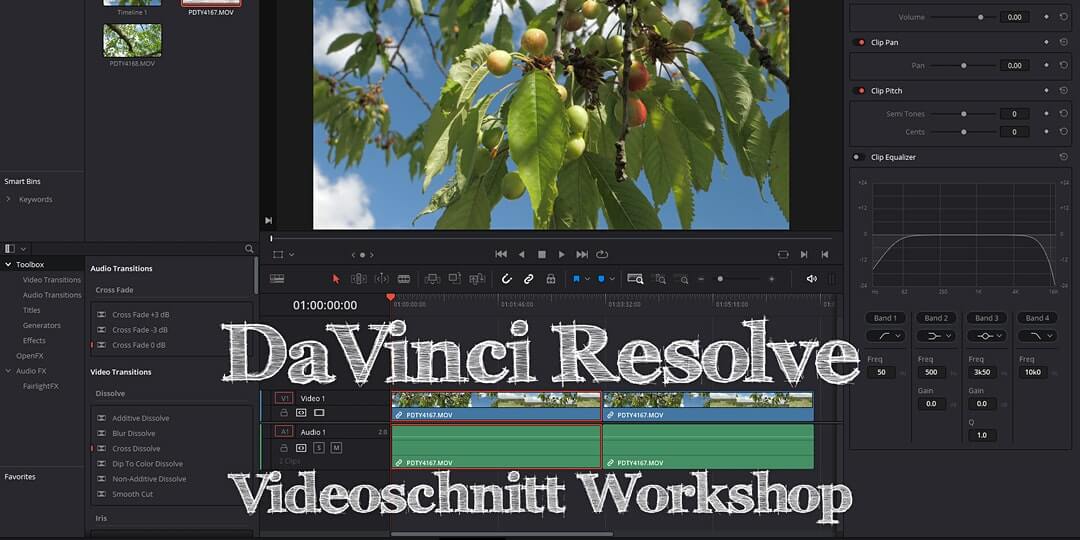
Task: Reset the Clip Equalizer settings
Action: point(1064,157)
